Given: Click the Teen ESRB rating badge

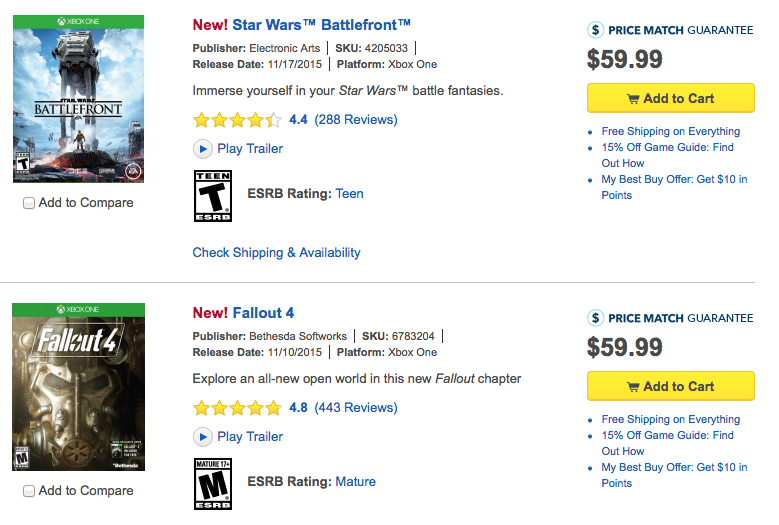Looking at the screenshot, I should point(212,195).
